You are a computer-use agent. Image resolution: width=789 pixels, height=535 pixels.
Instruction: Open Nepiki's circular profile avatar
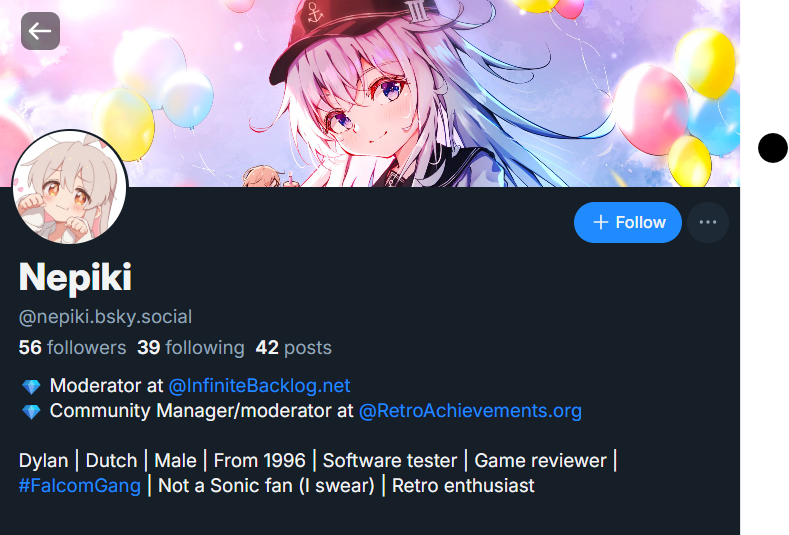coord(69,188)
